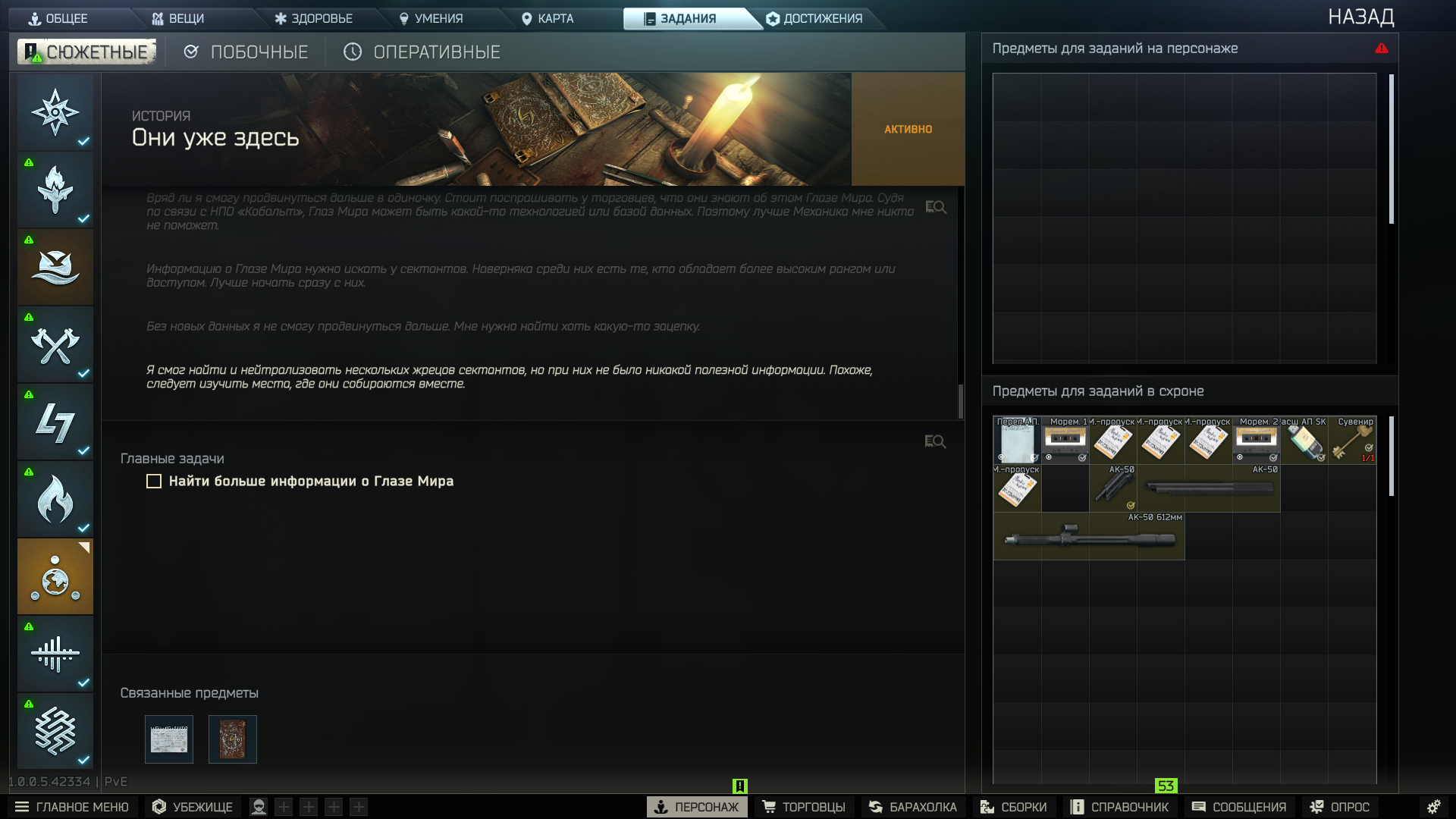Click the settings gear in bottom bar

(1433, 807)
